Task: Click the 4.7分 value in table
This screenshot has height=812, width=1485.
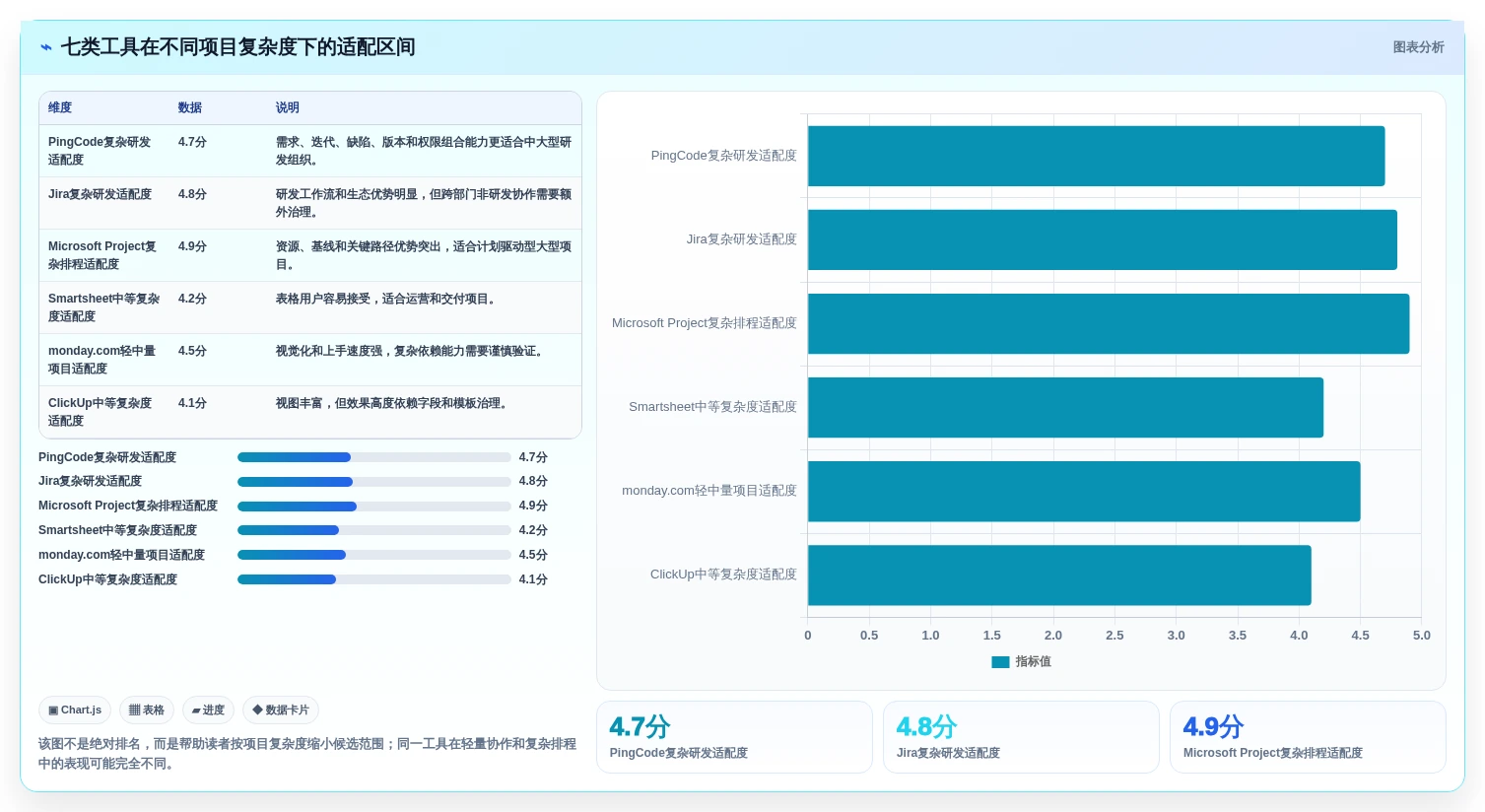Action: tap(193, 142)
